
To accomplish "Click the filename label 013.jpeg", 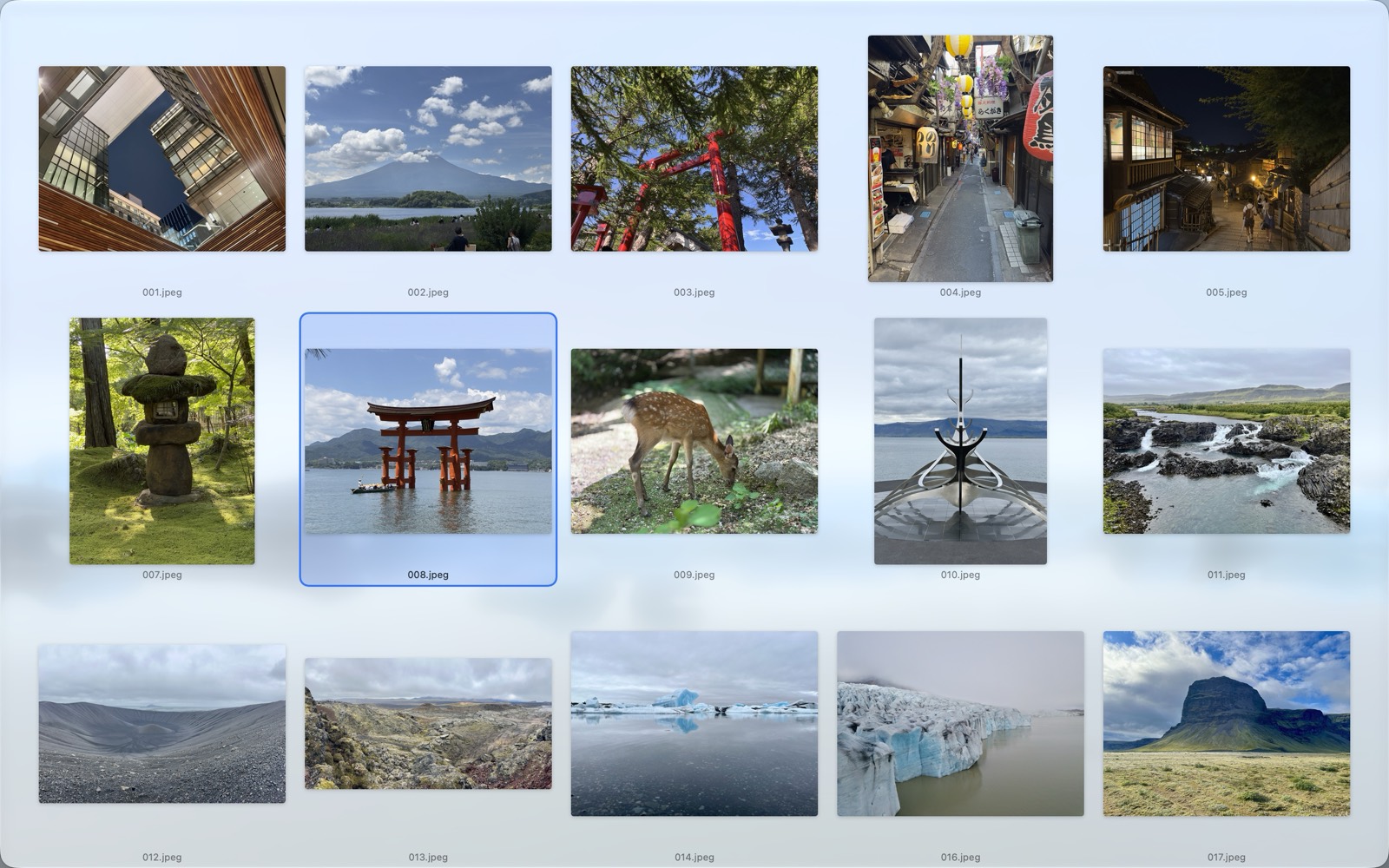I will (x=428, y=858).
